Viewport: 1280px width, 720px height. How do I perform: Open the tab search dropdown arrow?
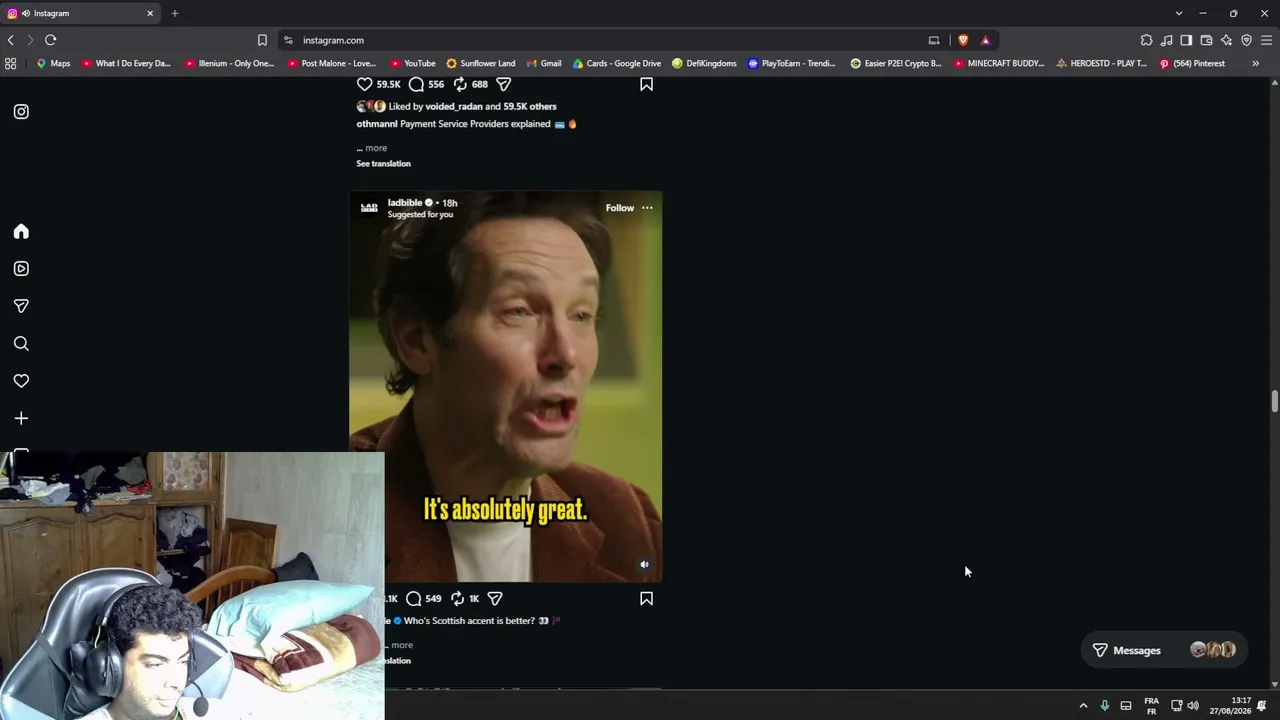coord(1178,13)
